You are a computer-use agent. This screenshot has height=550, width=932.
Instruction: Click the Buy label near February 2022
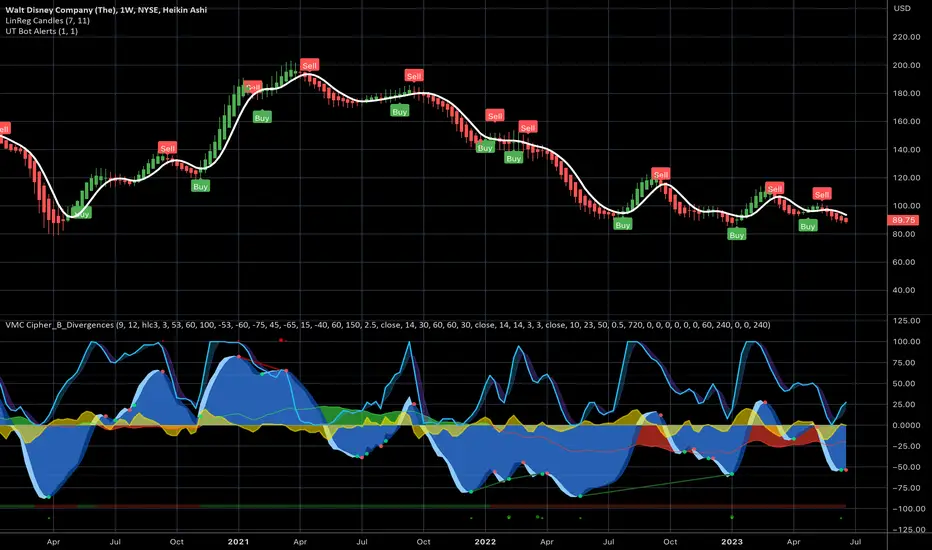514,158
